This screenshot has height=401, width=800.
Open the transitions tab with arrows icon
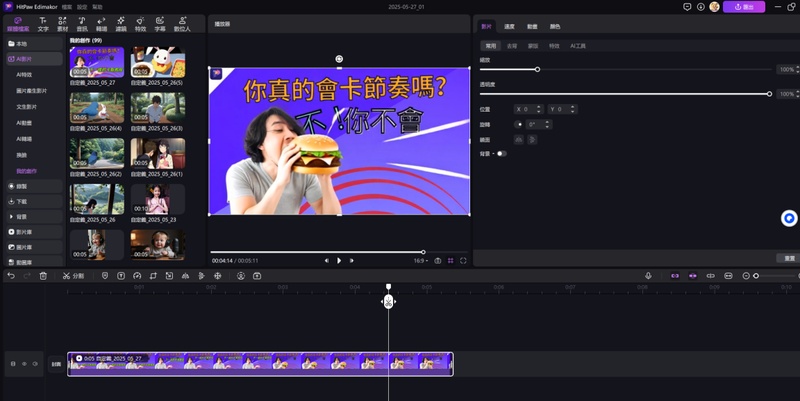pyautogui.click(x=101, y=24)
